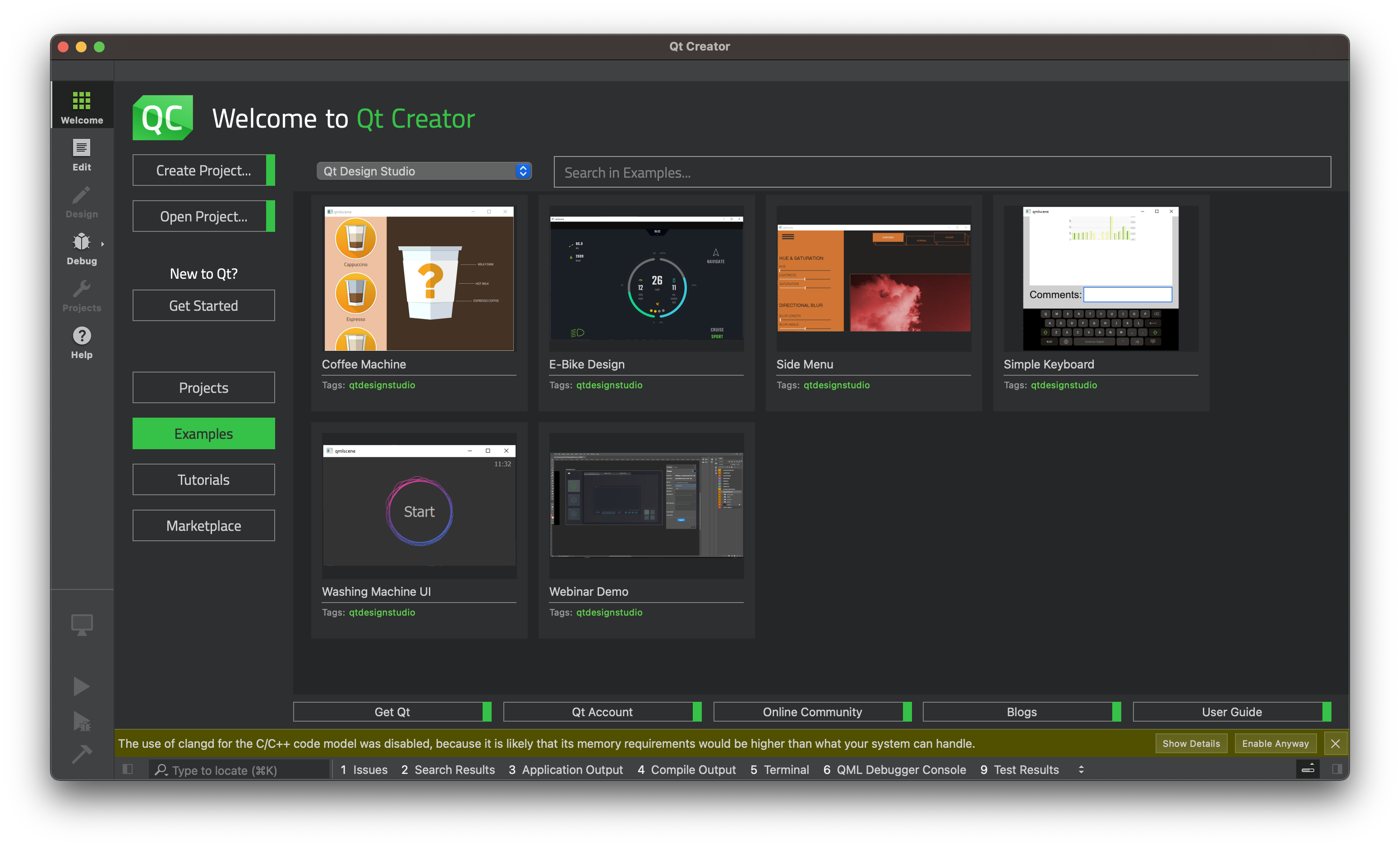Toggle the right sidebar visibility
The width and height of the screenshot is (1400, 847).
(1336, 769)
